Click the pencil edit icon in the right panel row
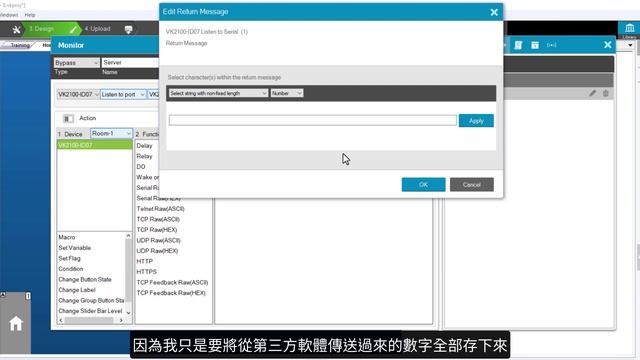Image resolution: width=640 pixels, height=360 pixels. click(592, 93)
